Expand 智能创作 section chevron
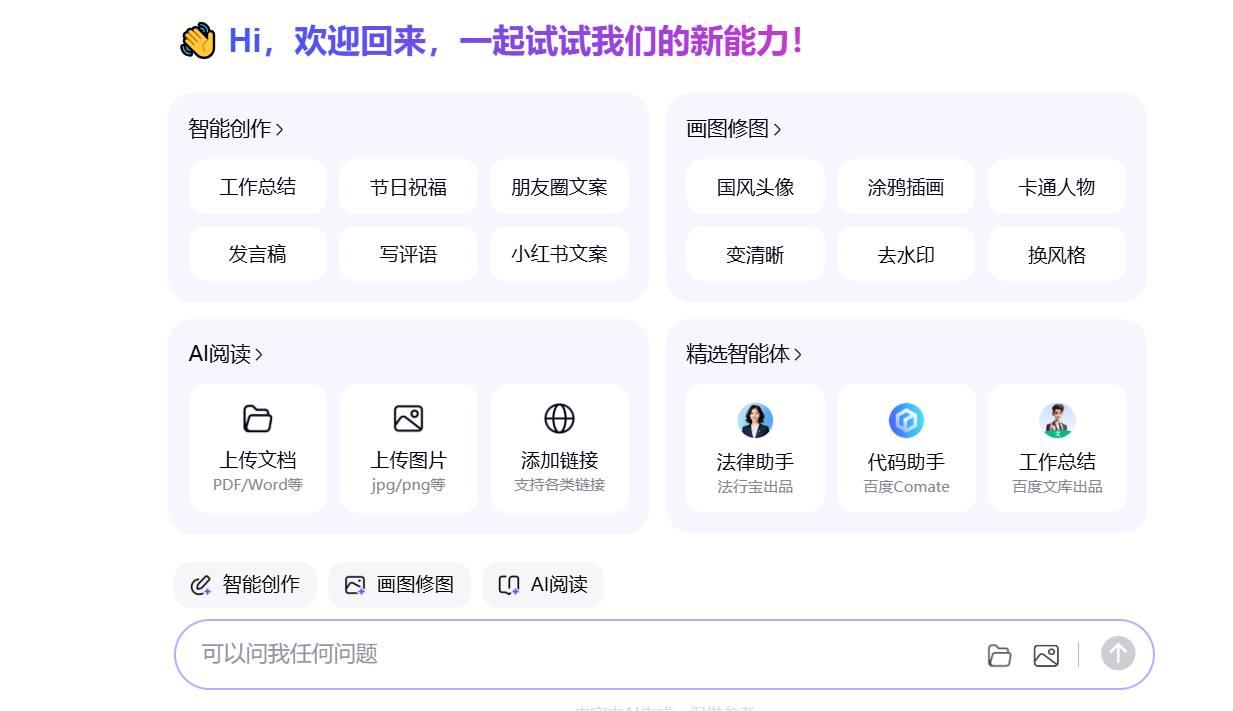1233x711 pixels. [x=279, y=129]
